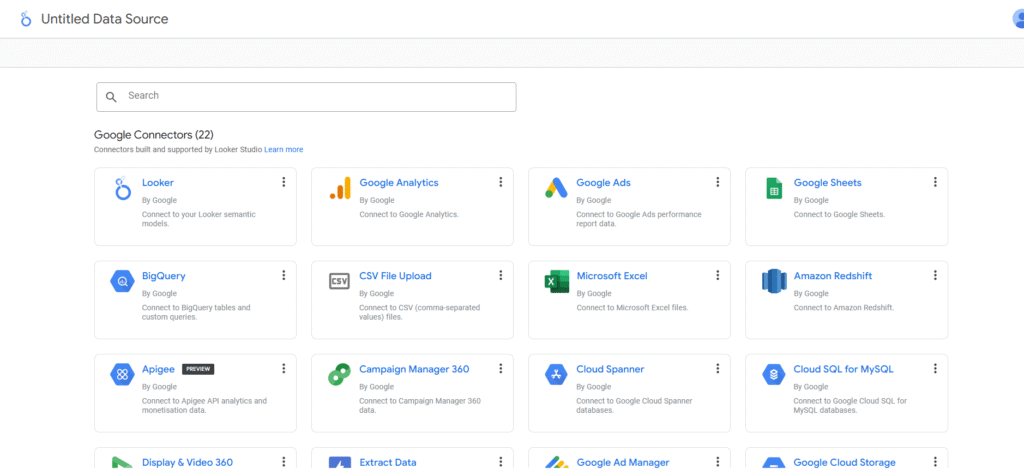Open more options for Looker connector
The image size is (1024, 469).
coord(283,182)
